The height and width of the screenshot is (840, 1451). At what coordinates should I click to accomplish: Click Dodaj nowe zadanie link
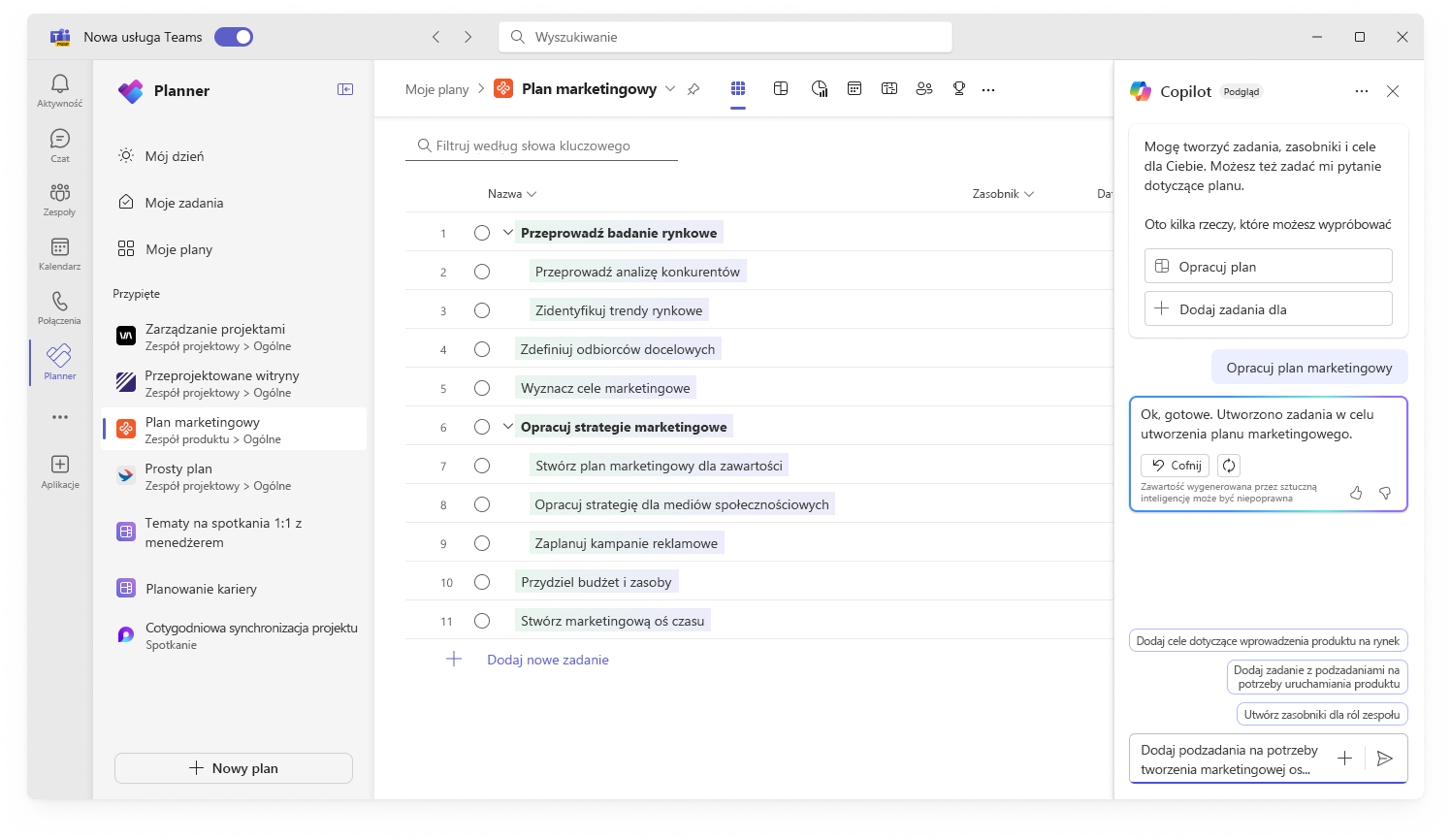(548, 660)
